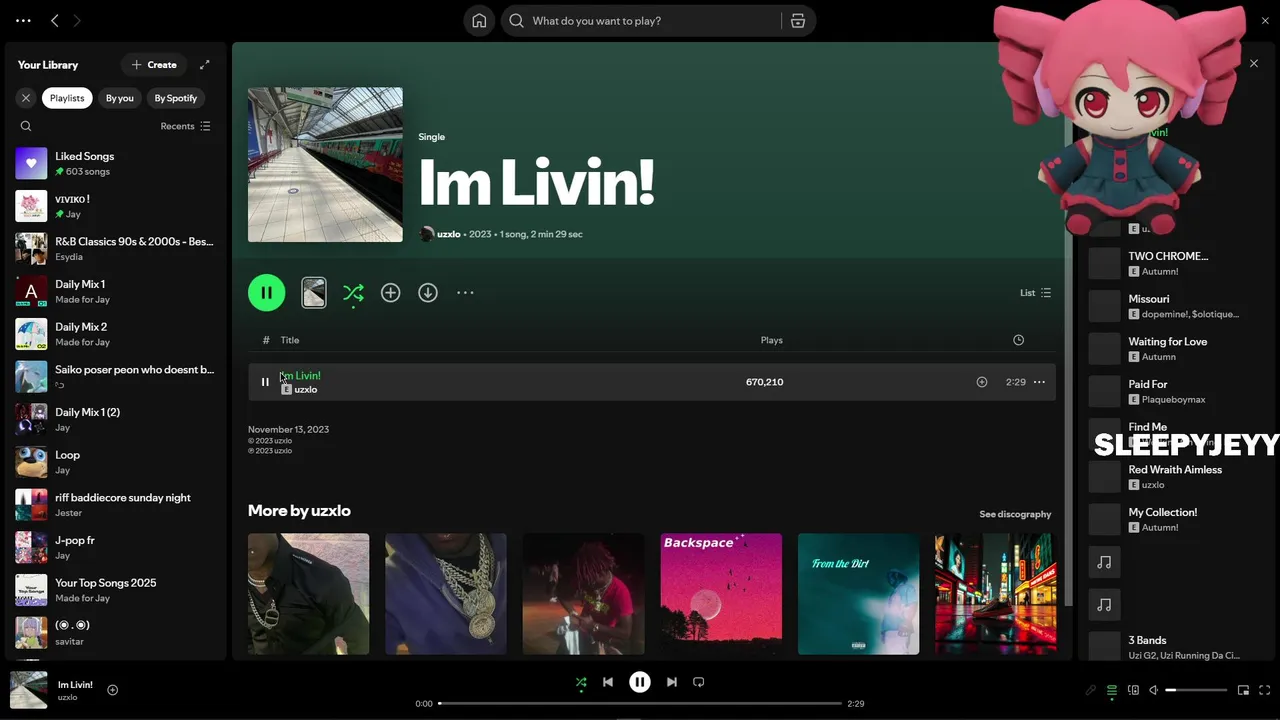Open the J-pop fr playlist
This screenshot has width=1280, height=720.
point(116,547)
